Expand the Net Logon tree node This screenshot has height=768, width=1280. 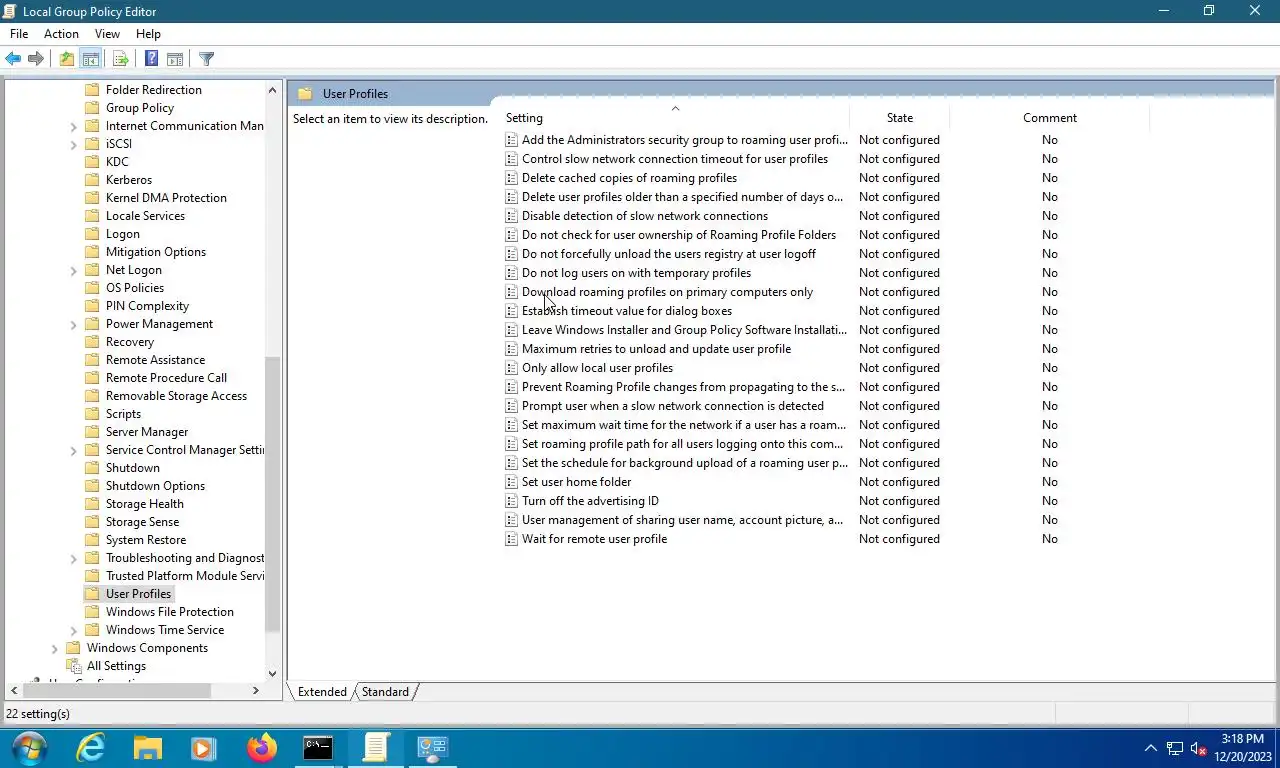74,270
